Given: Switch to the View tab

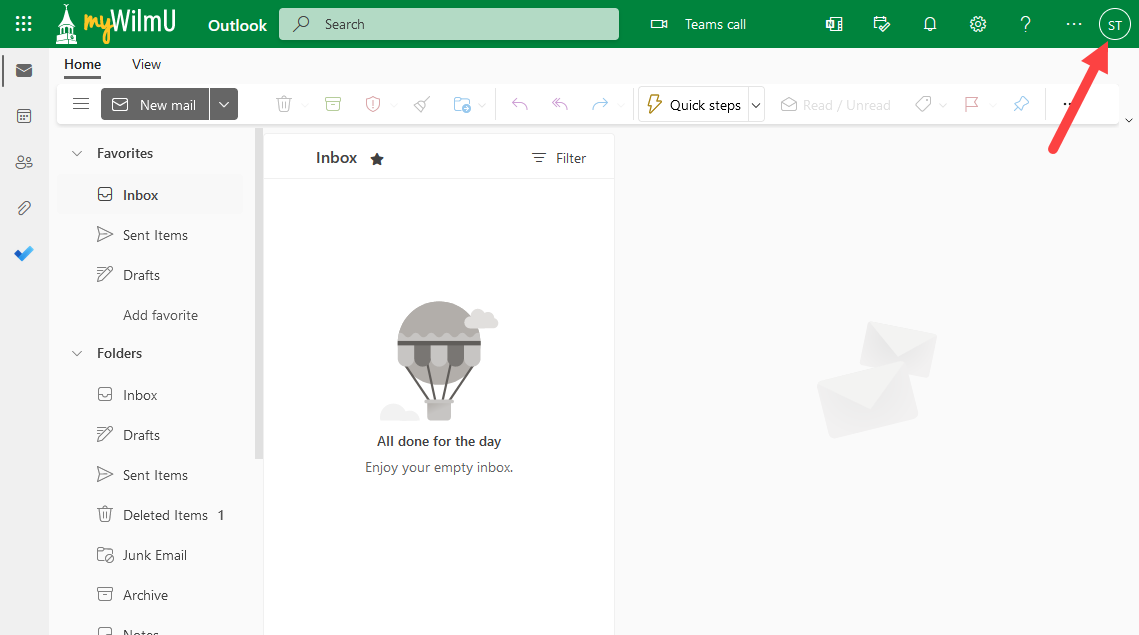Looking at the screenshot, I should [146, 64].
